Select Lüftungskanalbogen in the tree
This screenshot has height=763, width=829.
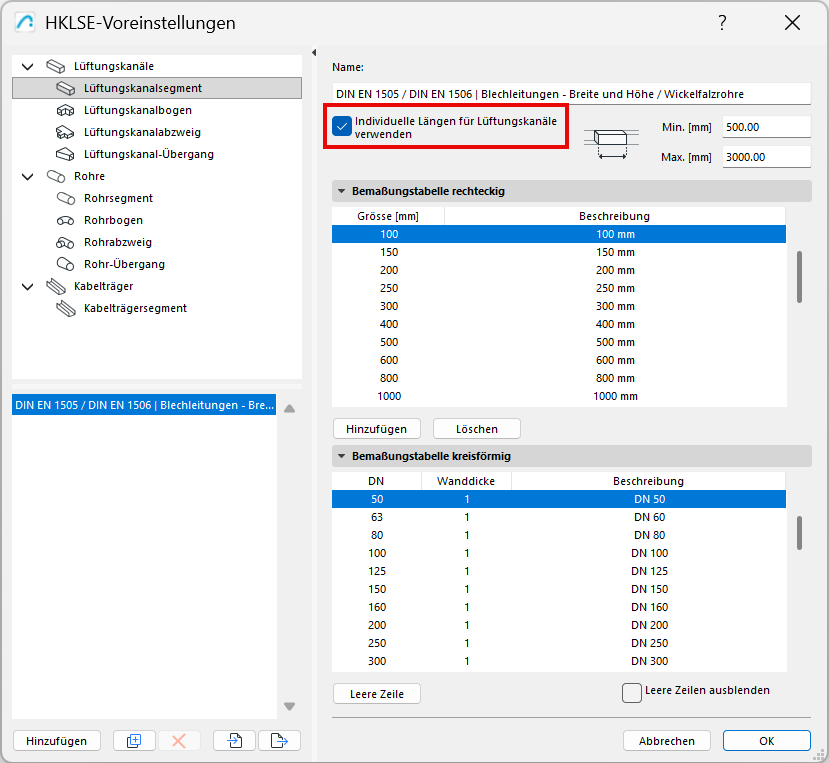[x=138, y=111]
